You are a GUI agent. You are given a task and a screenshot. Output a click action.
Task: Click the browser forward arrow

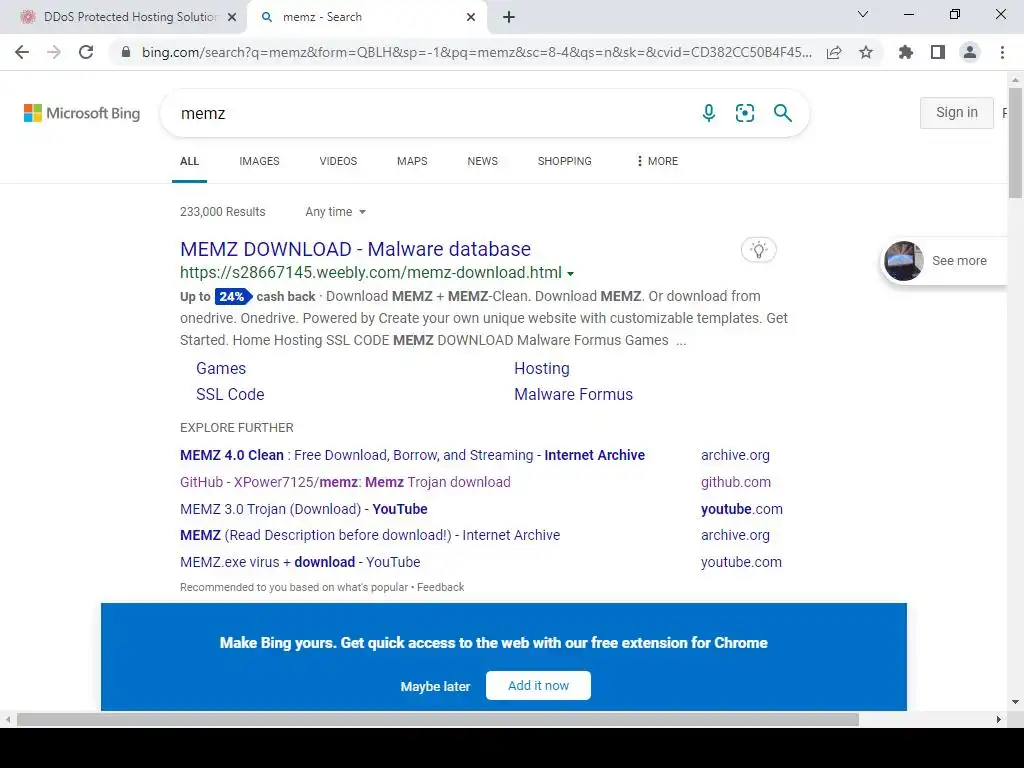[54, 52]
